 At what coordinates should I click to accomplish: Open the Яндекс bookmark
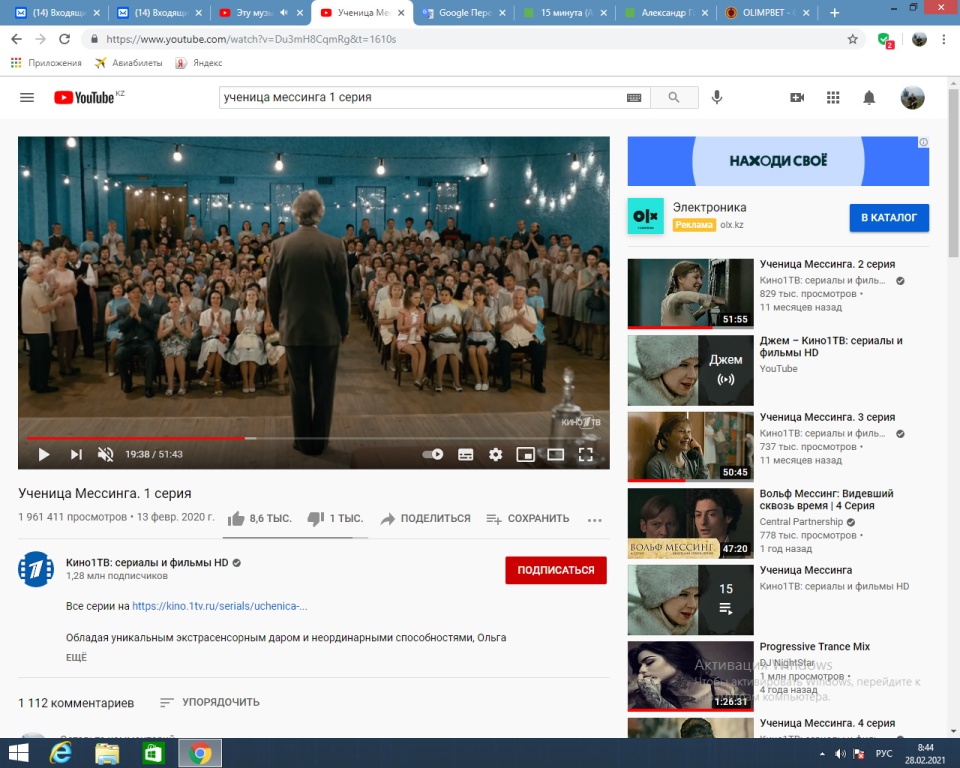point(199,63)
